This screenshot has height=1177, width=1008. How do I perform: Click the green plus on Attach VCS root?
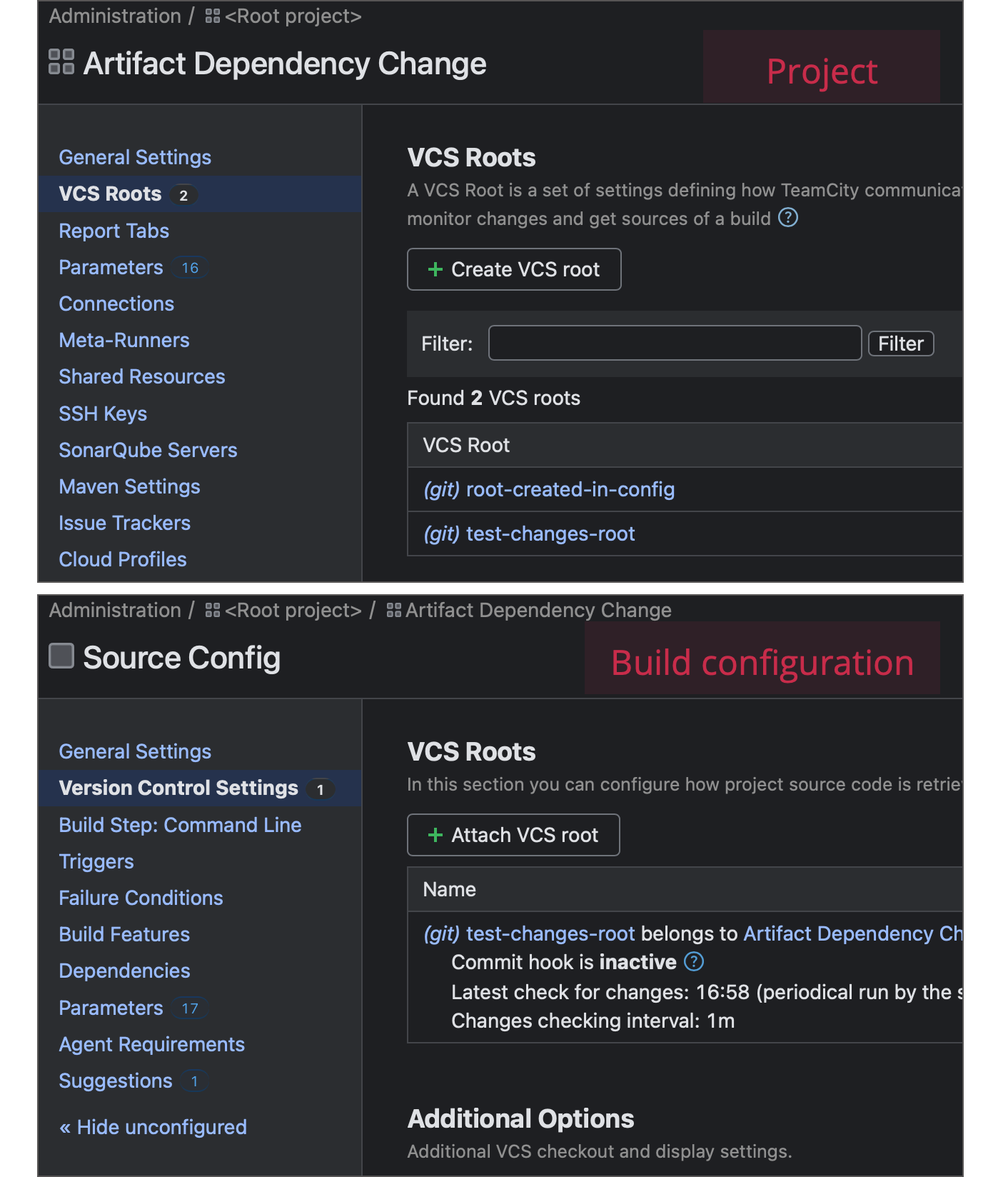point(435,835)
